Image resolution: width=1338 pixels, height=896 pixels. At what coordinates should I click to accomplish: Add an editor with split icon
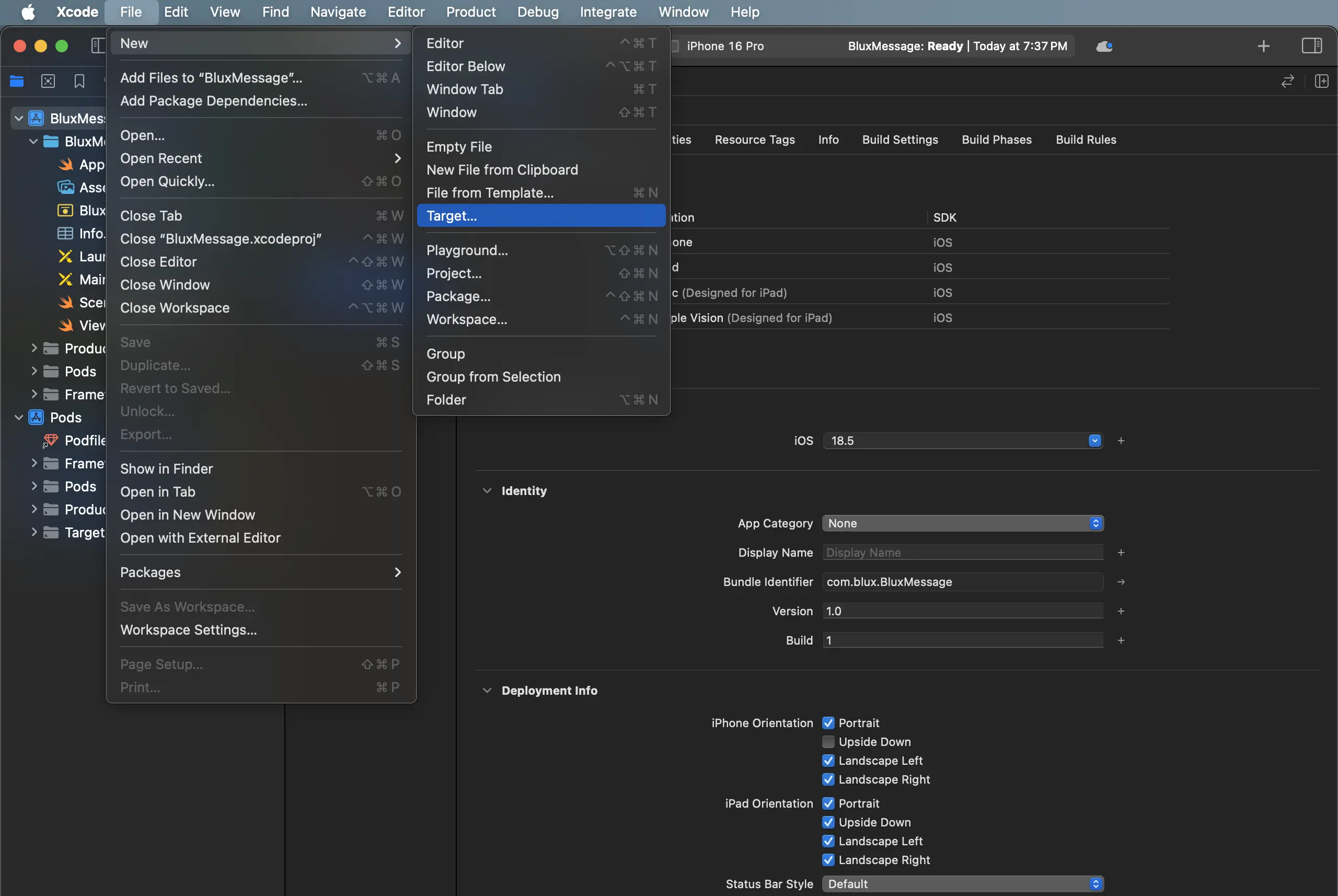[x=1322, y=81]
